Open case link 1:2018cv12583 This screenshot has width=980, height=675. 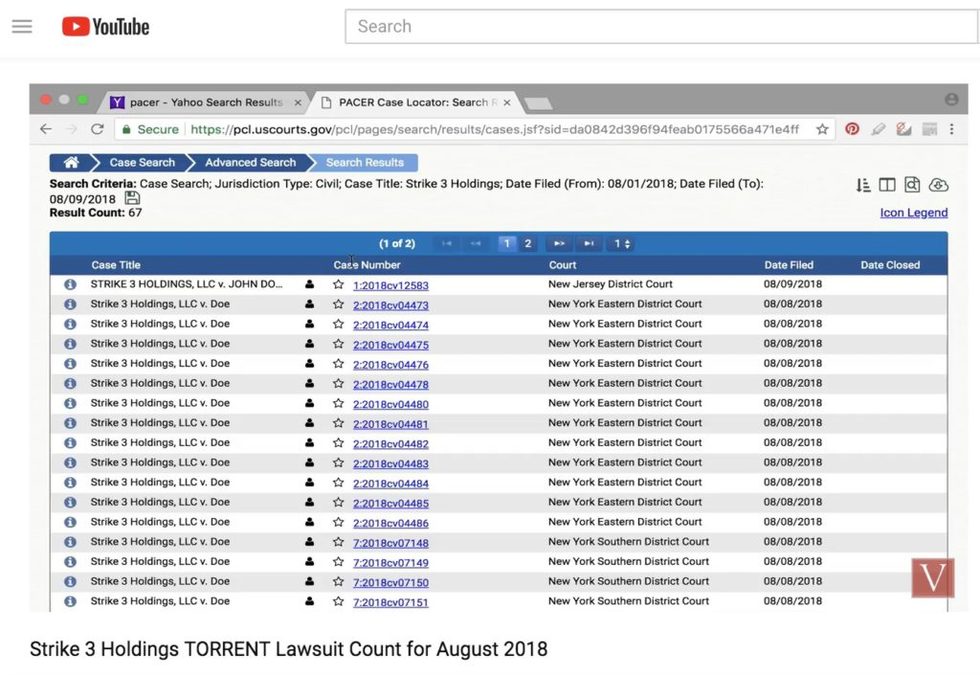point(391,286)
